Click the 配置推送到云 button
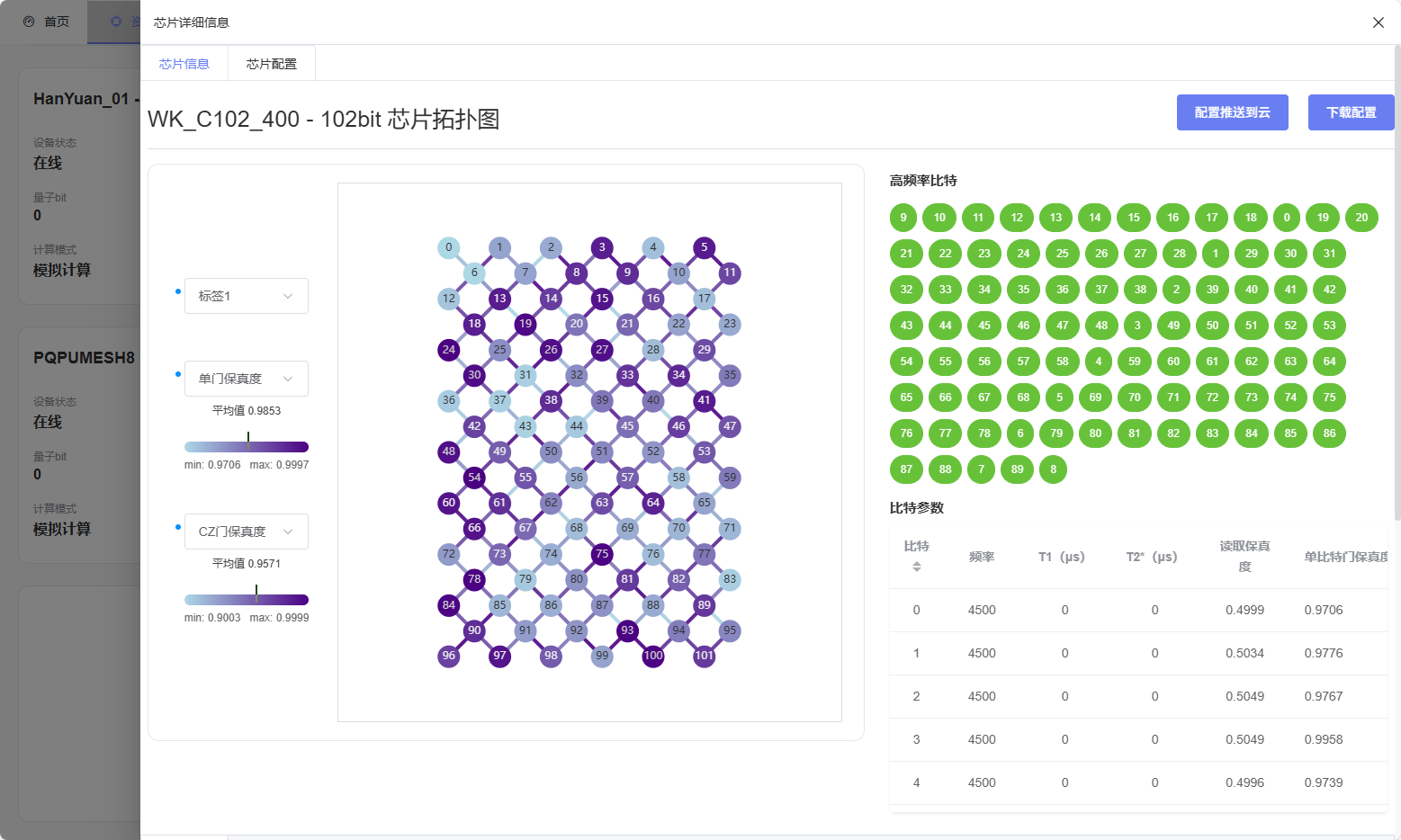 (x=1232, y=112)
